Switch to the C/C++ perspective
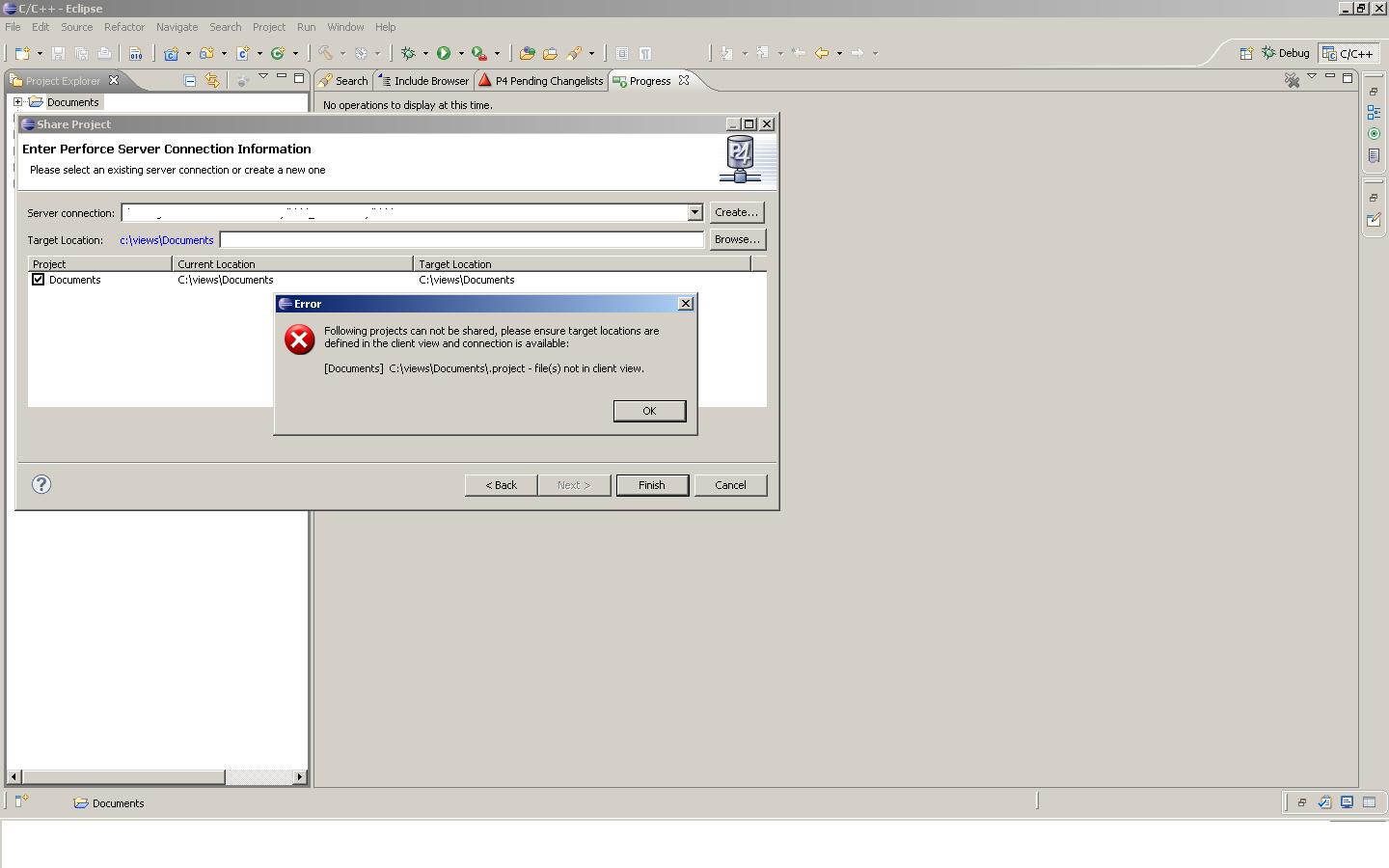This screenshot has height=868, width=1389. pos(1348,53)
